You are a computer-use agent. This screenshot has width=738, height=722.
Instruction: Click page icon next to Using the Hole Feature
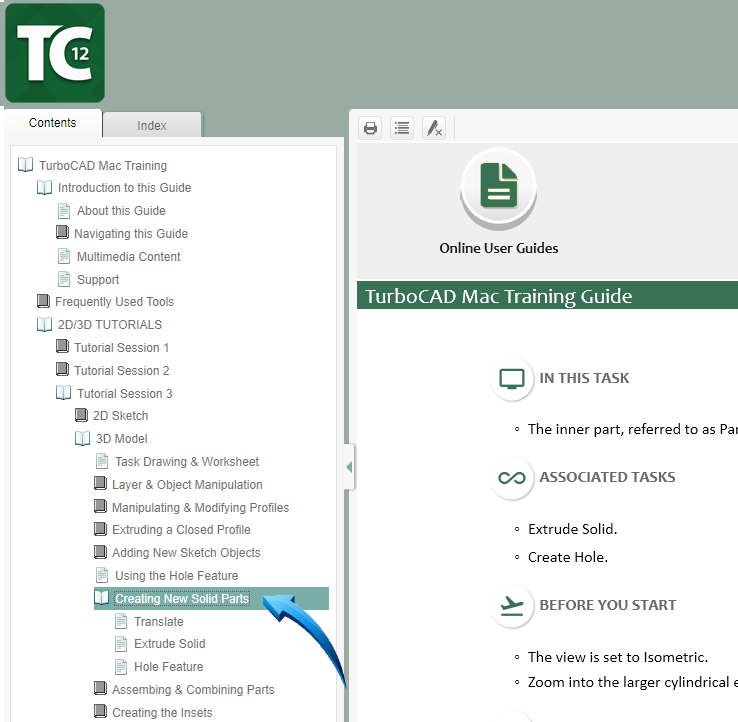click(x=102, y=575)
